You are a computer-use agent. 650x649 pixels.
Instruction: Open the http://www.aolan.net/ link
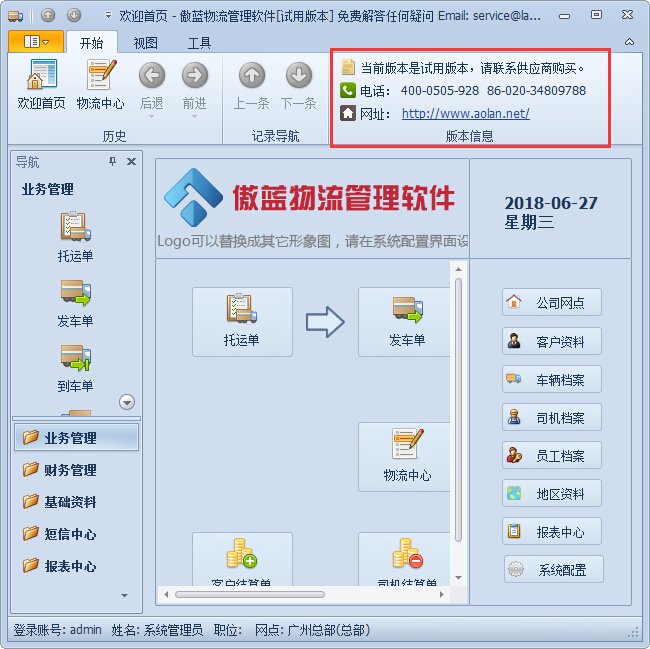point(466,113)
